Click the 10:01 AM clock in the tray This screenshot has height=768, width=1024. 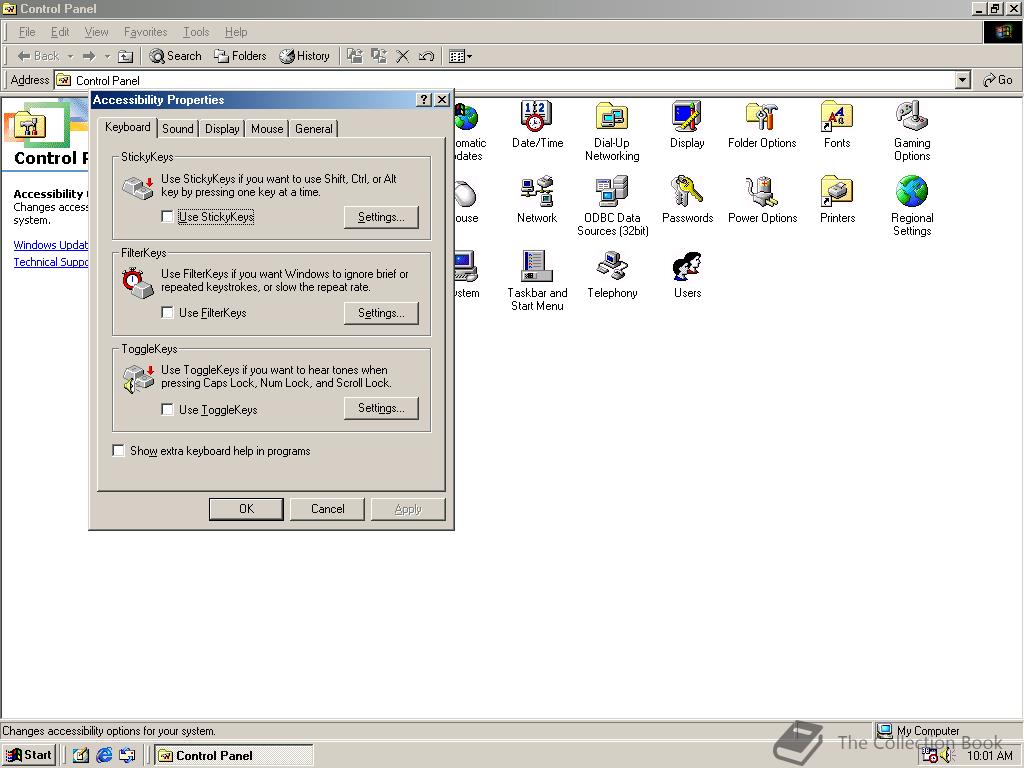989,756
